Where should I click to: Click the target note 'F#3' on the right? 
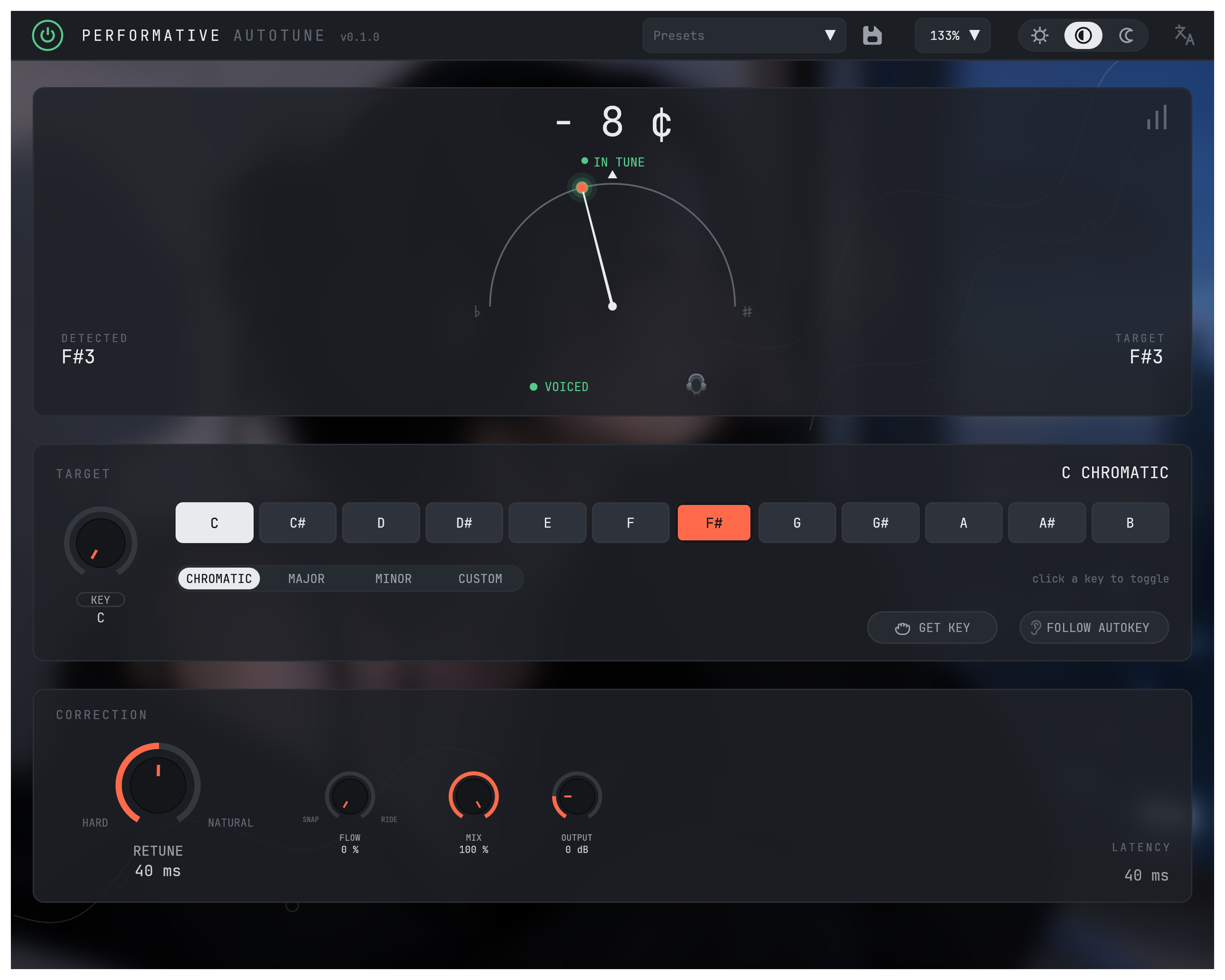click(1146, 357)
